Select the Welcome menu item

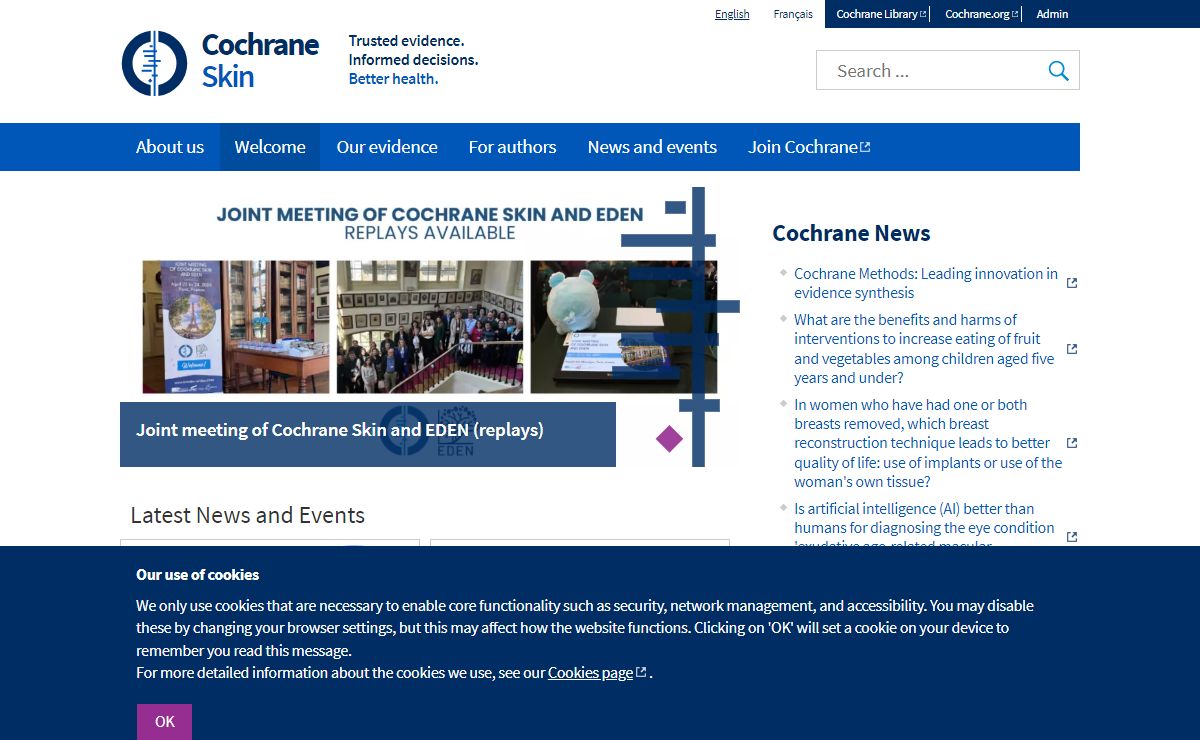click(x=270, y=147)
